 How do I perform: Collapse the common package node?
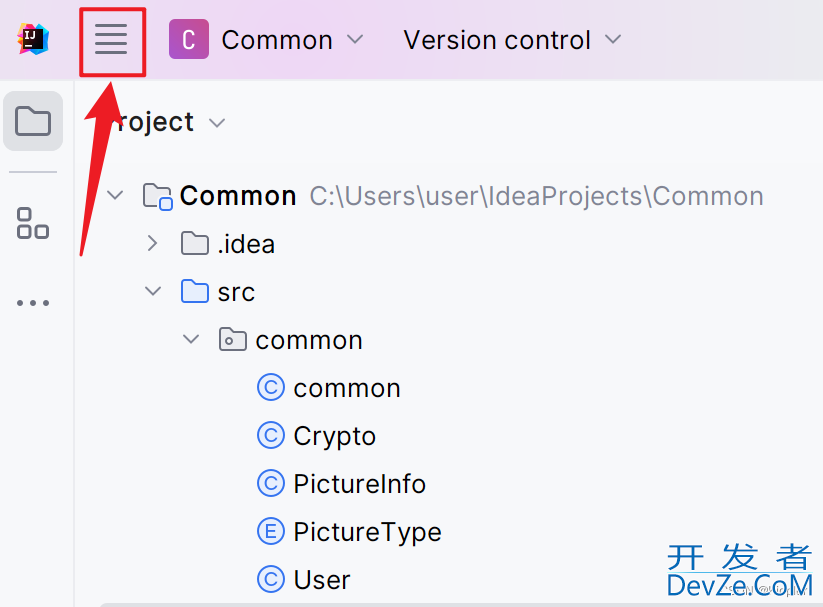click(191, 339)
